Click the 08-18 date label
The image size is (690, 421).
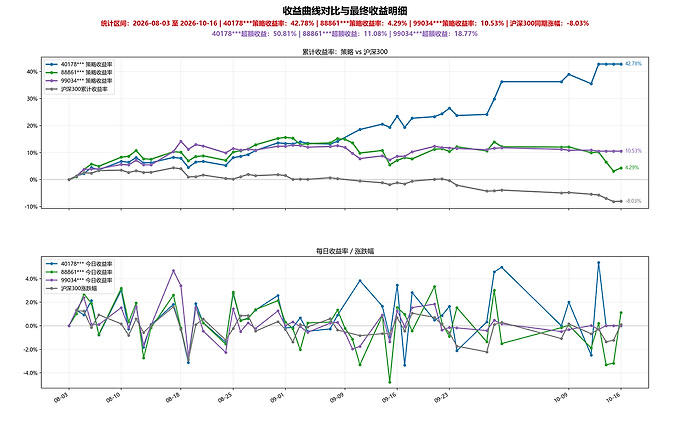pos(173,398)
